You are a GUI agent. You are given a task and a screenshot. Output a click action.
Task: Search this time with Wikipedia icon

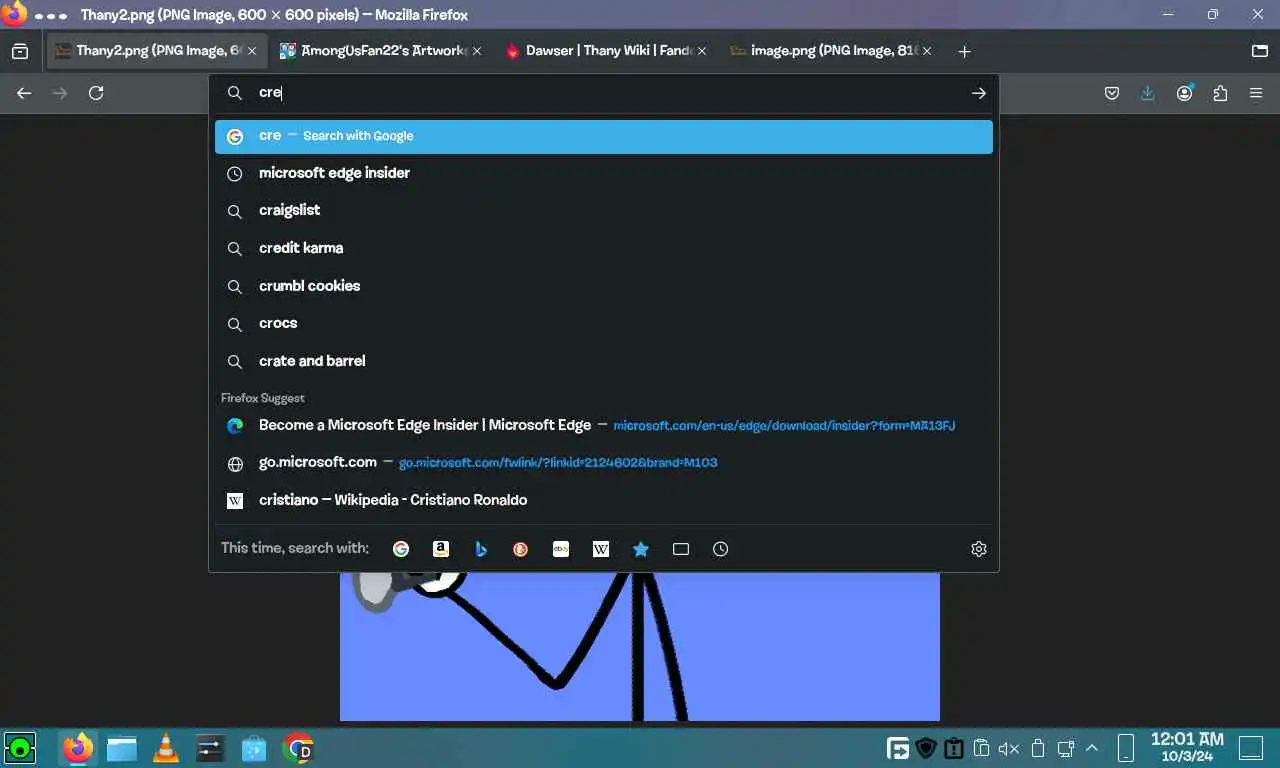tap(601, 549)
